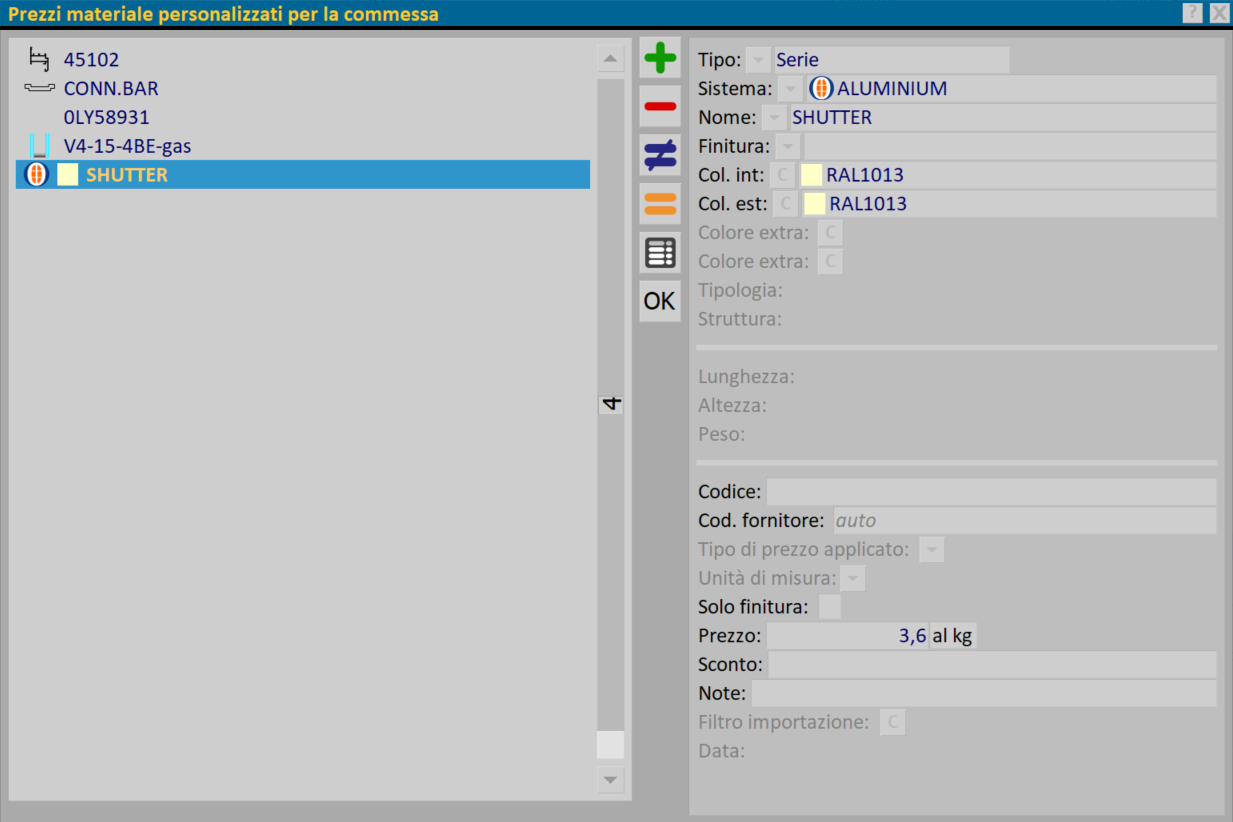Click the Prezzo value field

pos(846,636)
